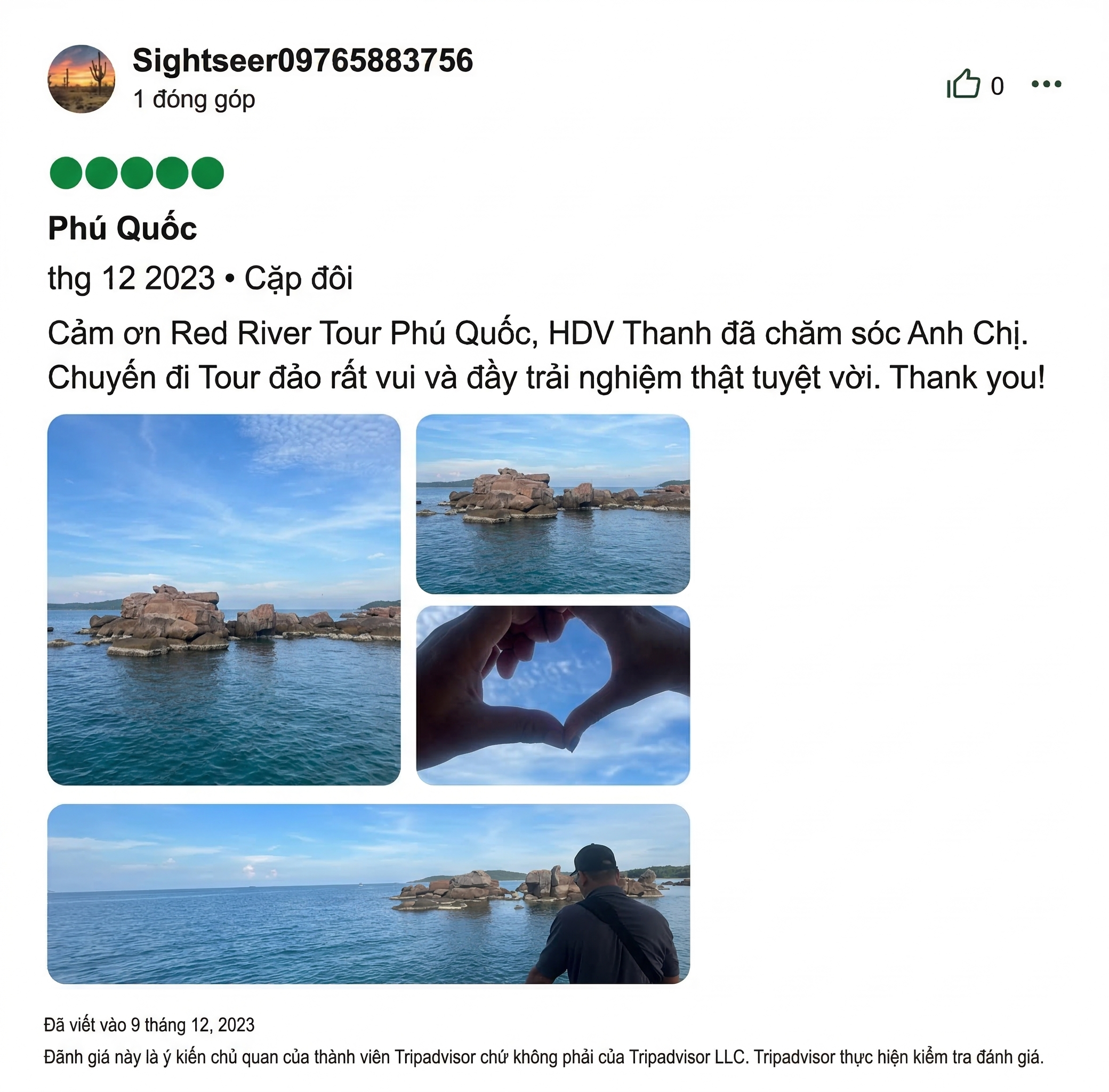Click the second green rating bubble

101,173
